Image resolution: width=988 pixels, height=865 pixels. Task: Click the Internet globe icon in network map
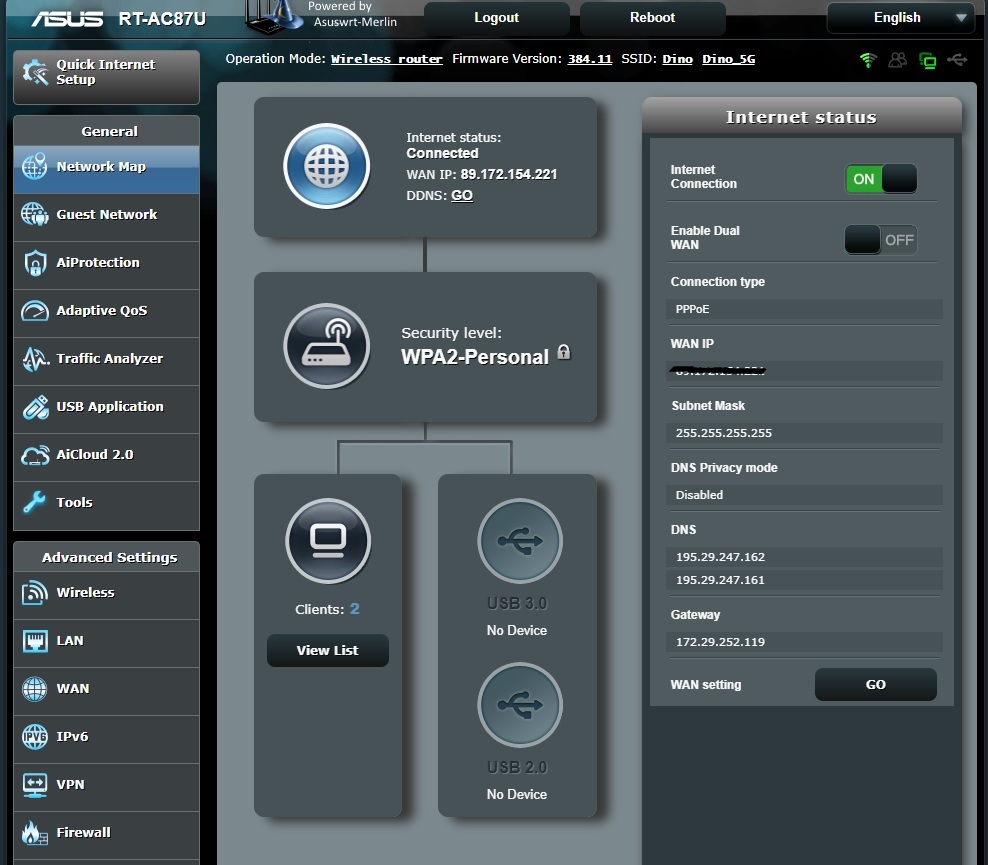[x=326, y=167]
